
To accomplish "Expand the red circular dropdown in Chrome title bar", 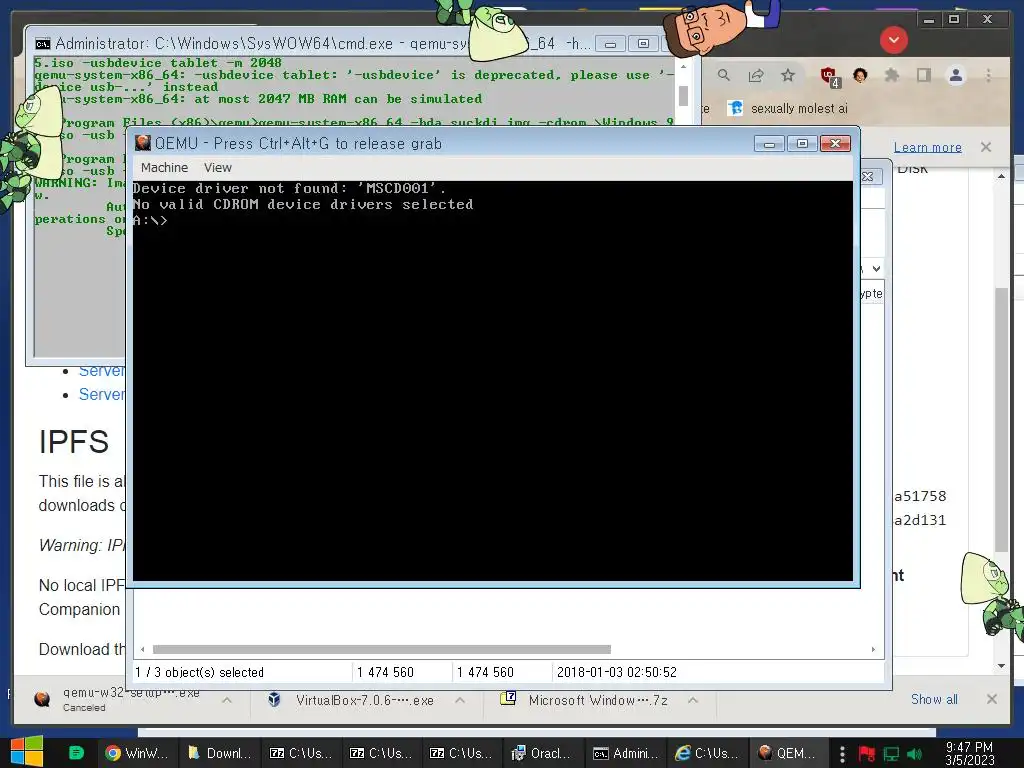I will click(x=893, y=40).
